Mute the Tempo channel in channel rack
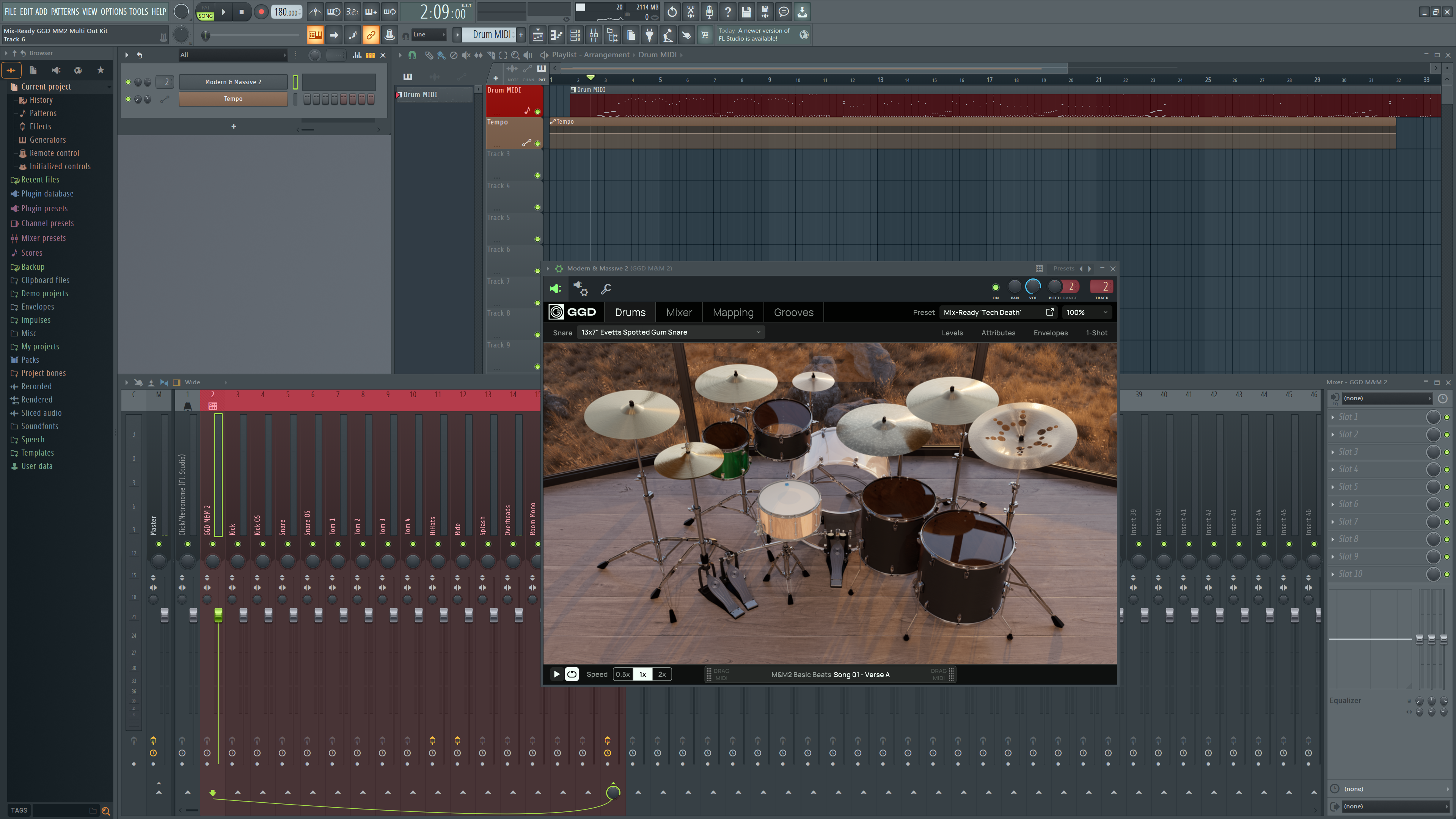This screenshot has height=819, width=1456. point(128,99)
